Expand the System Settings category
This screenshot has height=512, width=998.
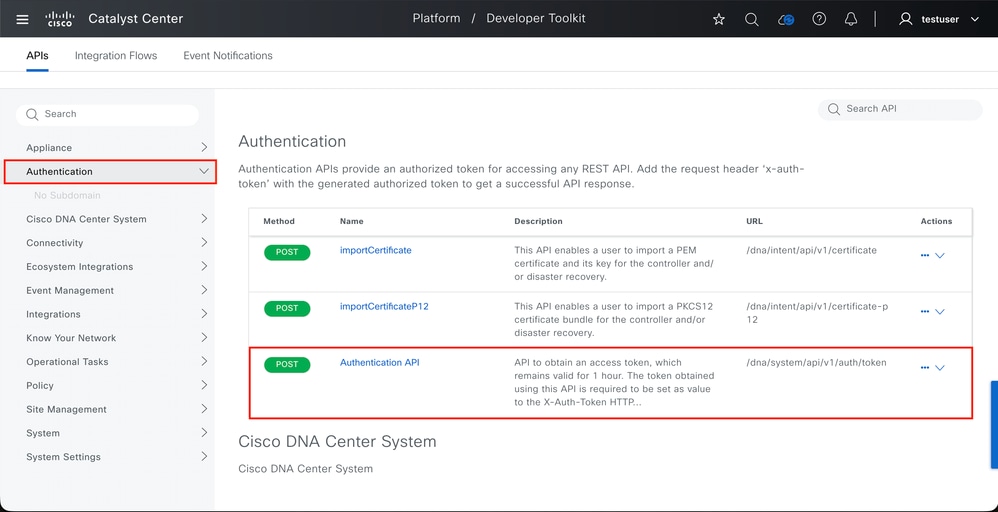pyautogui.click(x=204, y=456)
